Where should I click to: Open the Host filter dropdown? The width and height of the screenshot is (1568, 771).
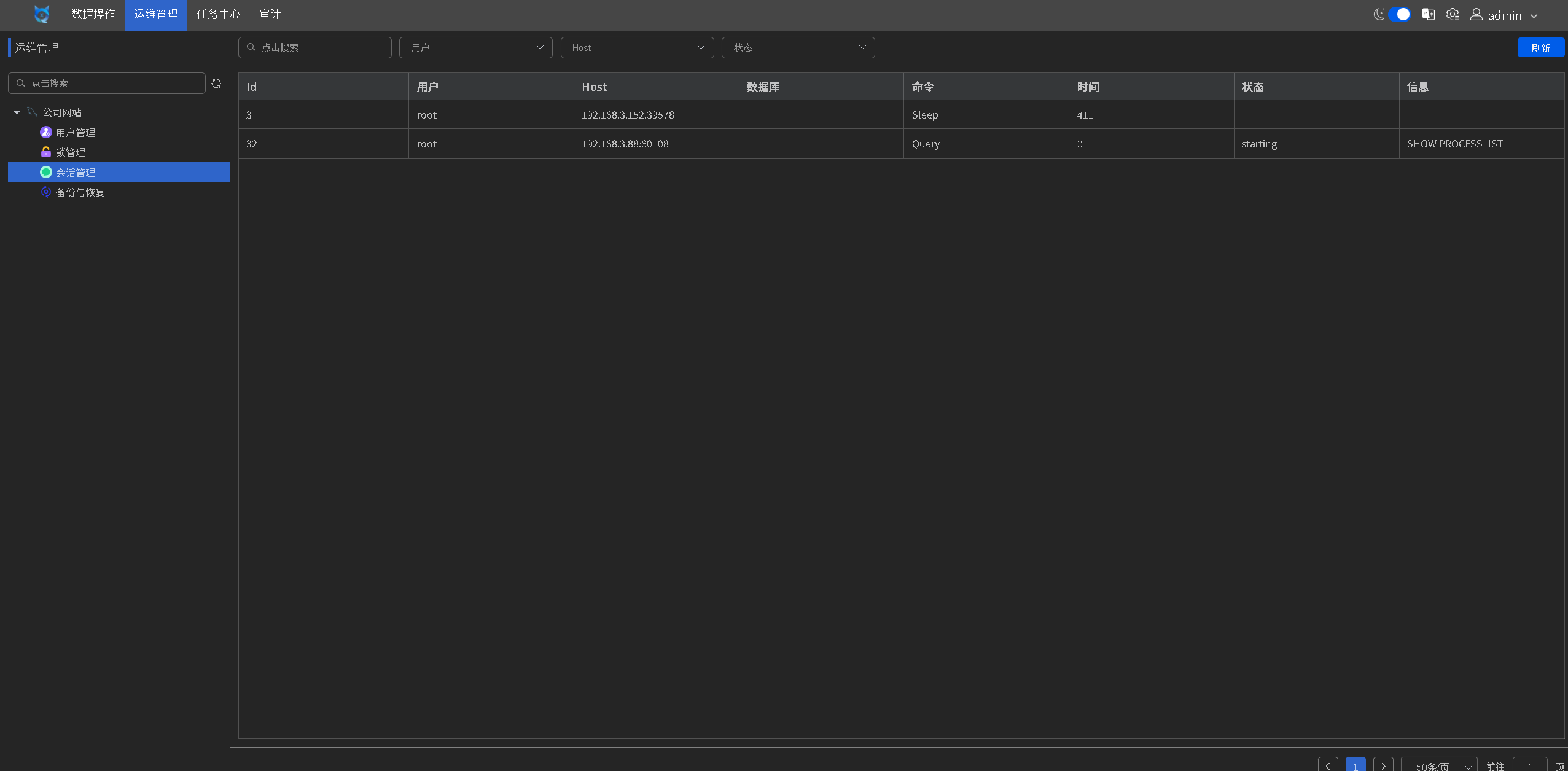point(637,47)
